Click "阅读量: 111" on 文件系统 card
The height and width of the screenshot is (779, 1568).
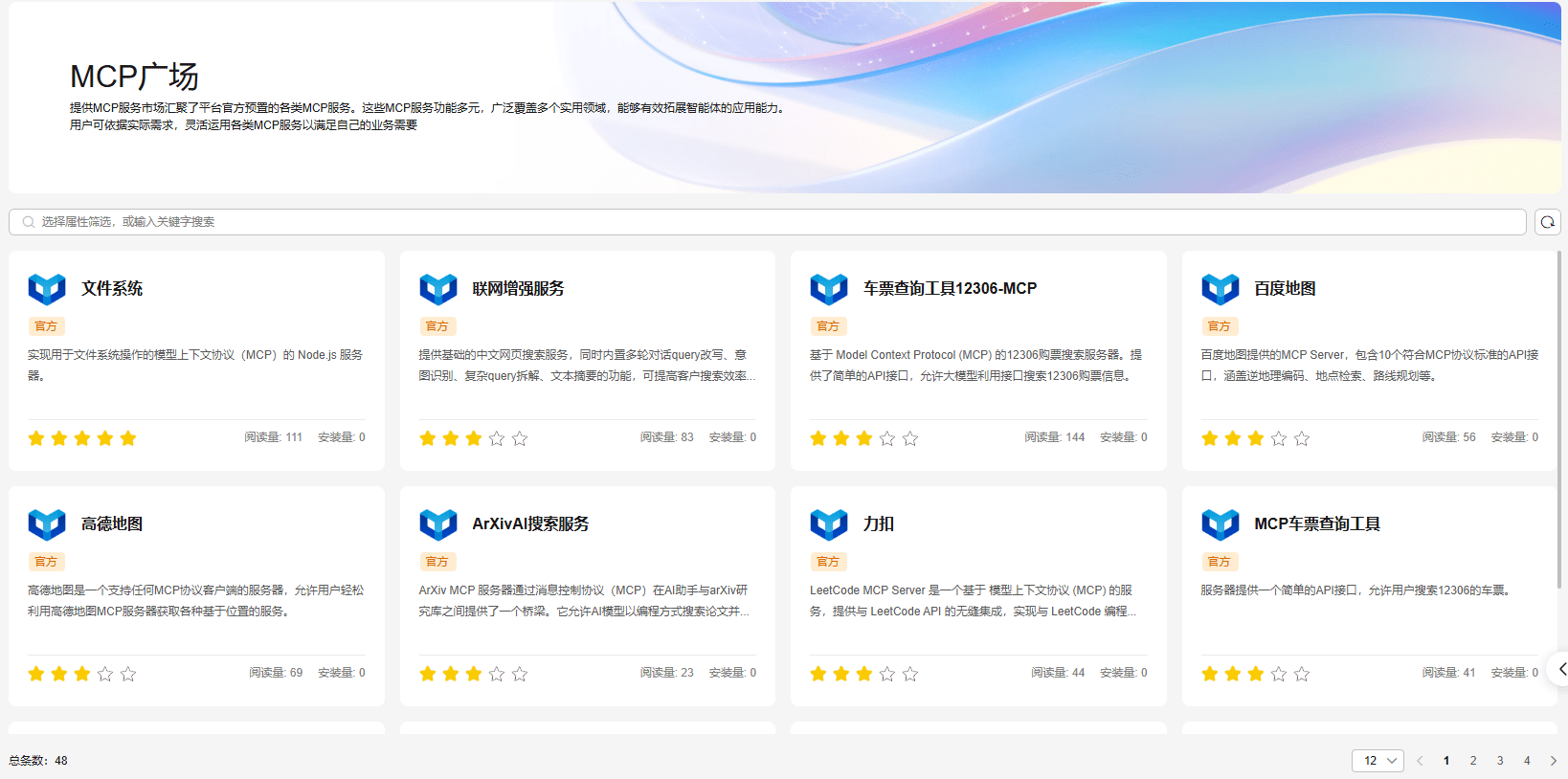click(273, 437)
